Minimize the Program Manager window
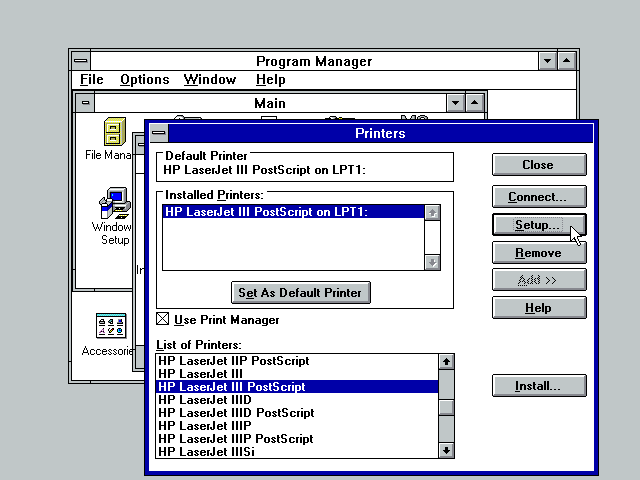Viewport: 640px width, 480px height. 547,61
